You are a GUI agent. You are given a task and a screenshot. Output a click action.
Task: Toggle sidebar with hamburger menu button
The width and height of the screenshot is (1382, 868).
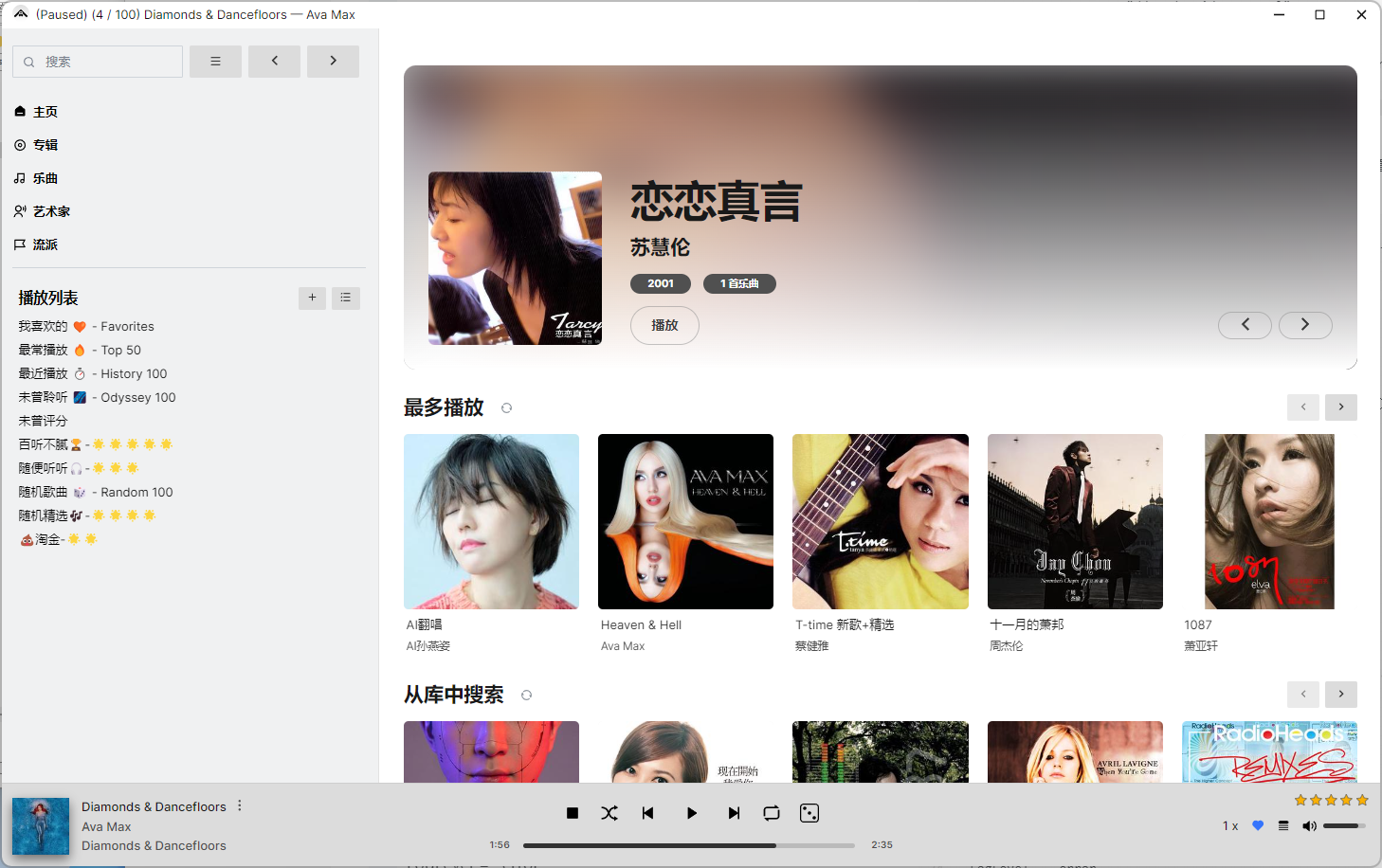[215, 62]
